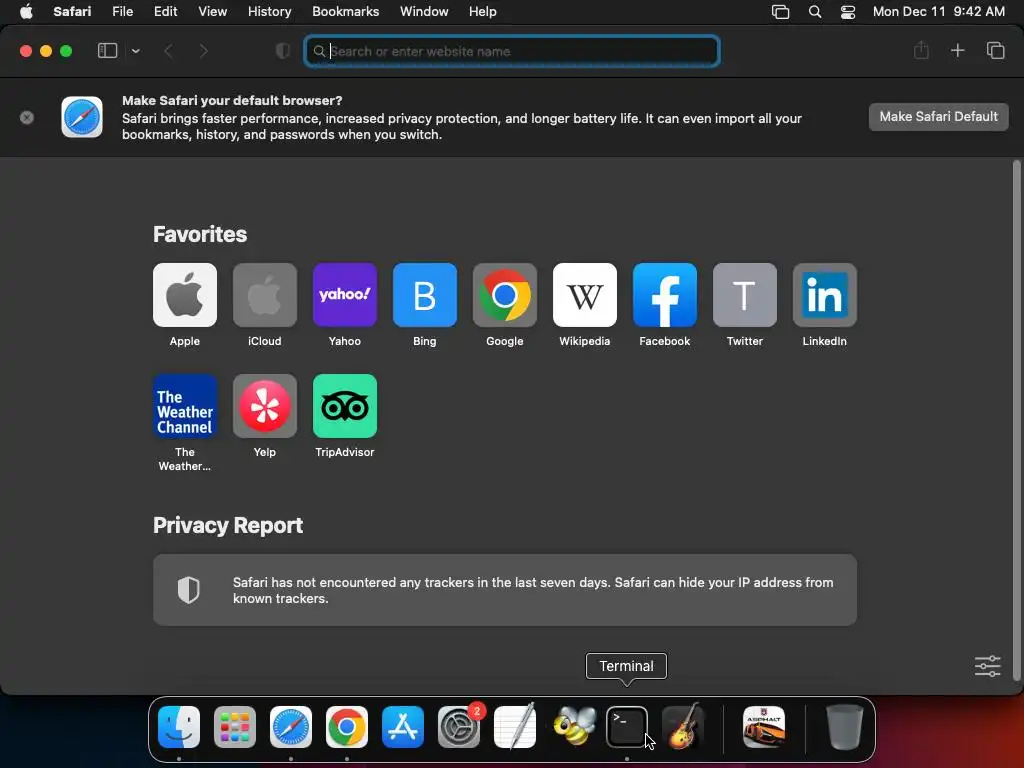Image resolution: width=1024 pixels, height=768 pixels.
Task: Open the Asphalt game in the Dock
Action: (x=764, y=727)
